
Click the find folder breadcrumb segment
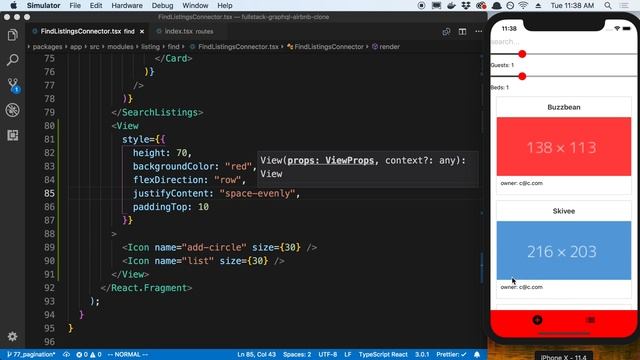click(x=173, y=47)
